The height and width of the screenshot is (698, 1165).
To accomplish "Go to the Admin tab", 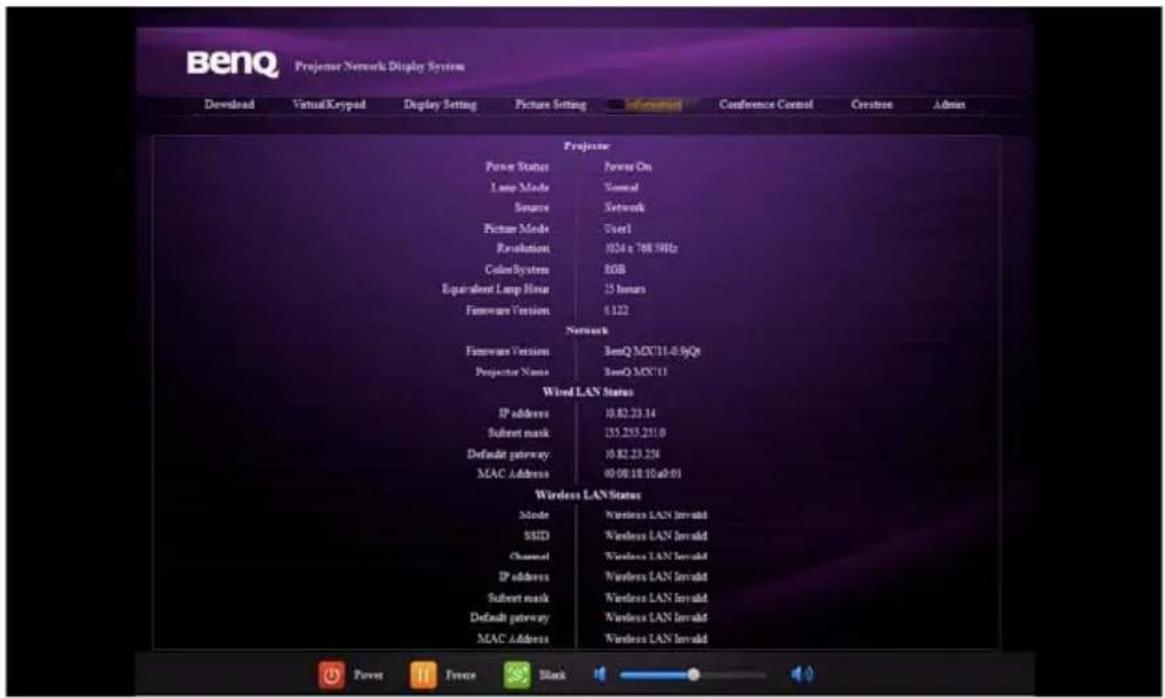I will 949,104.
